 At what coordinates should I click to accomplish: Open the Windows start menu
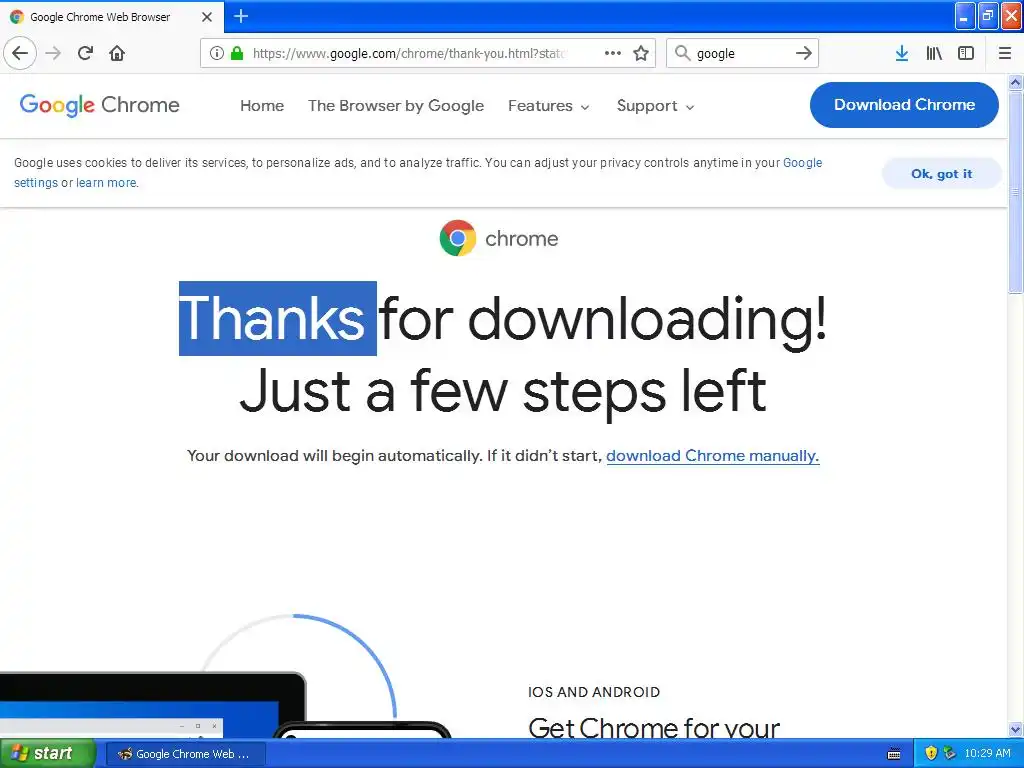coord(47,754)
